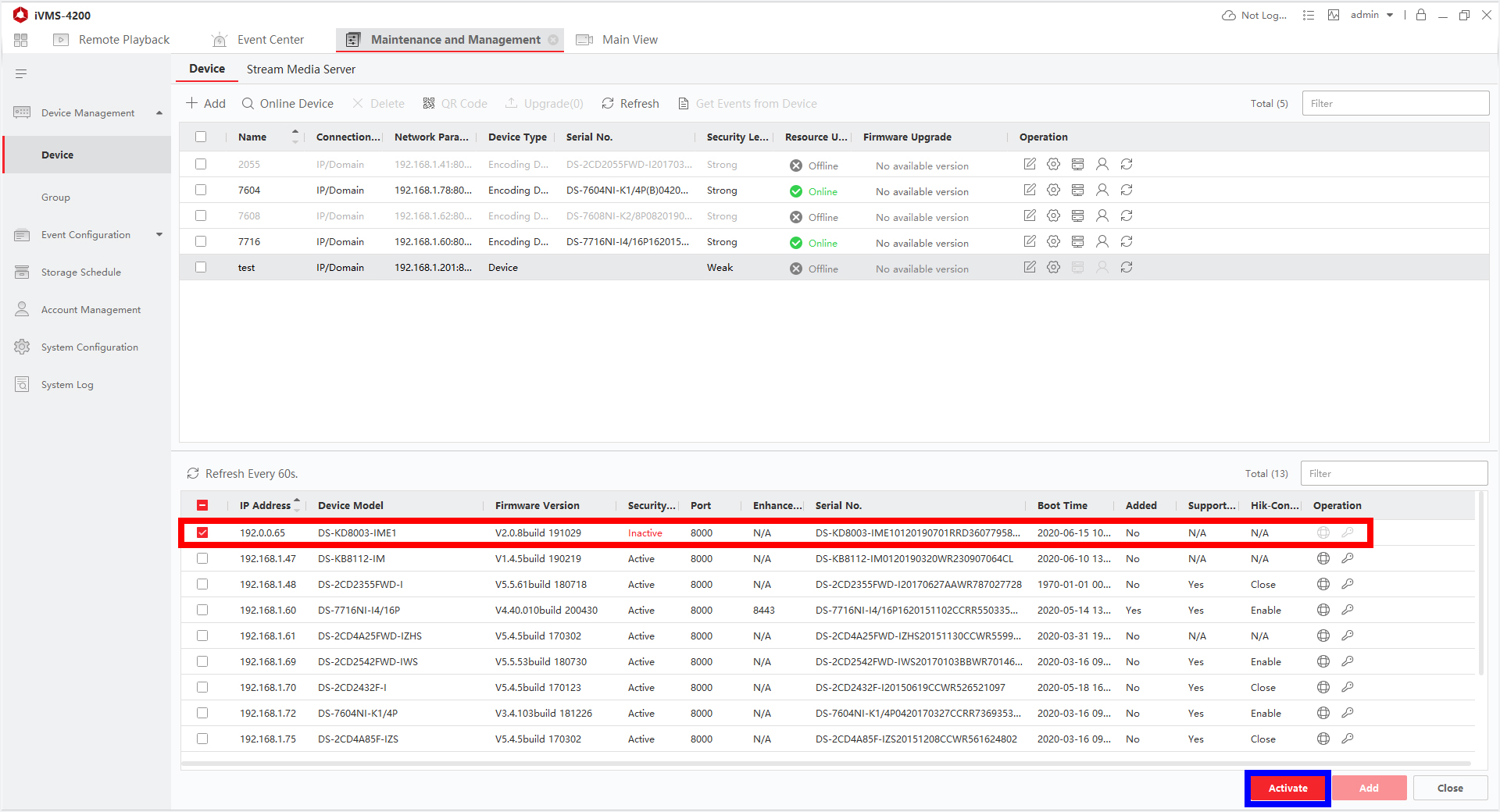Viewport: 1500px width, 812px height.
Task: Collapse the Device Management section
Action: pyautogui.click(x=159, y=113)
